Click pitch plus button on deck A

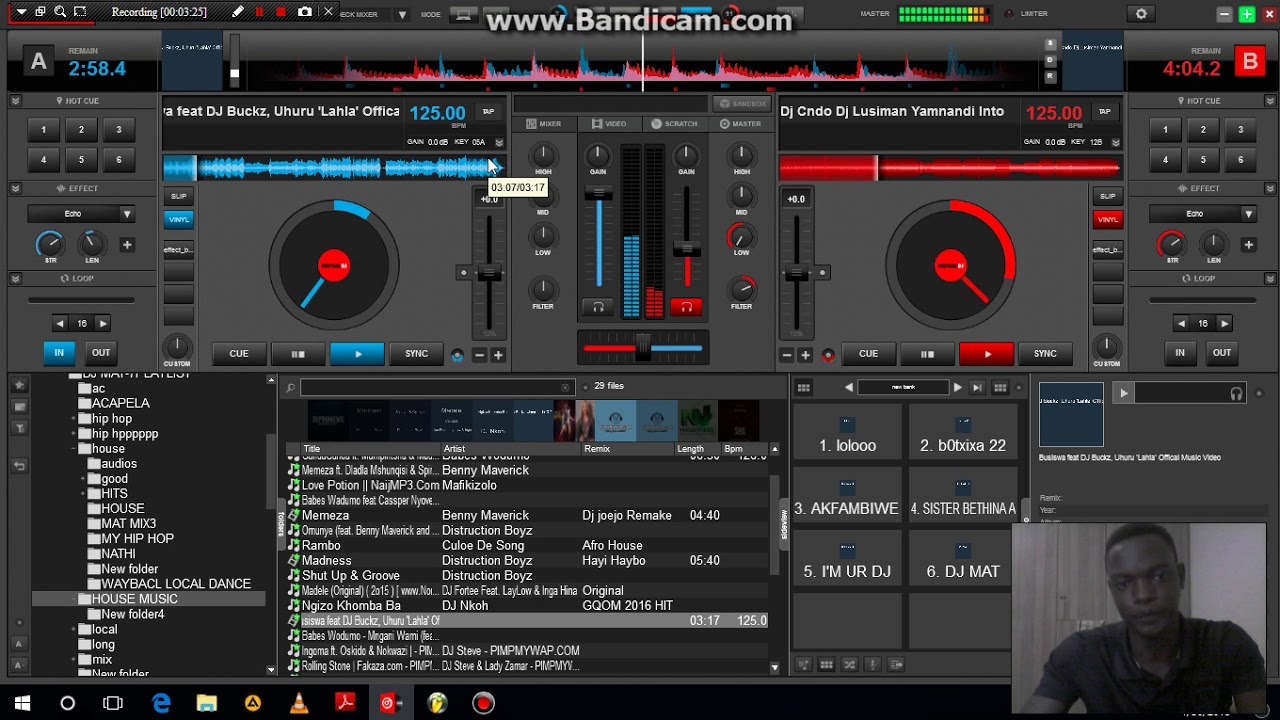pos(498,355)
